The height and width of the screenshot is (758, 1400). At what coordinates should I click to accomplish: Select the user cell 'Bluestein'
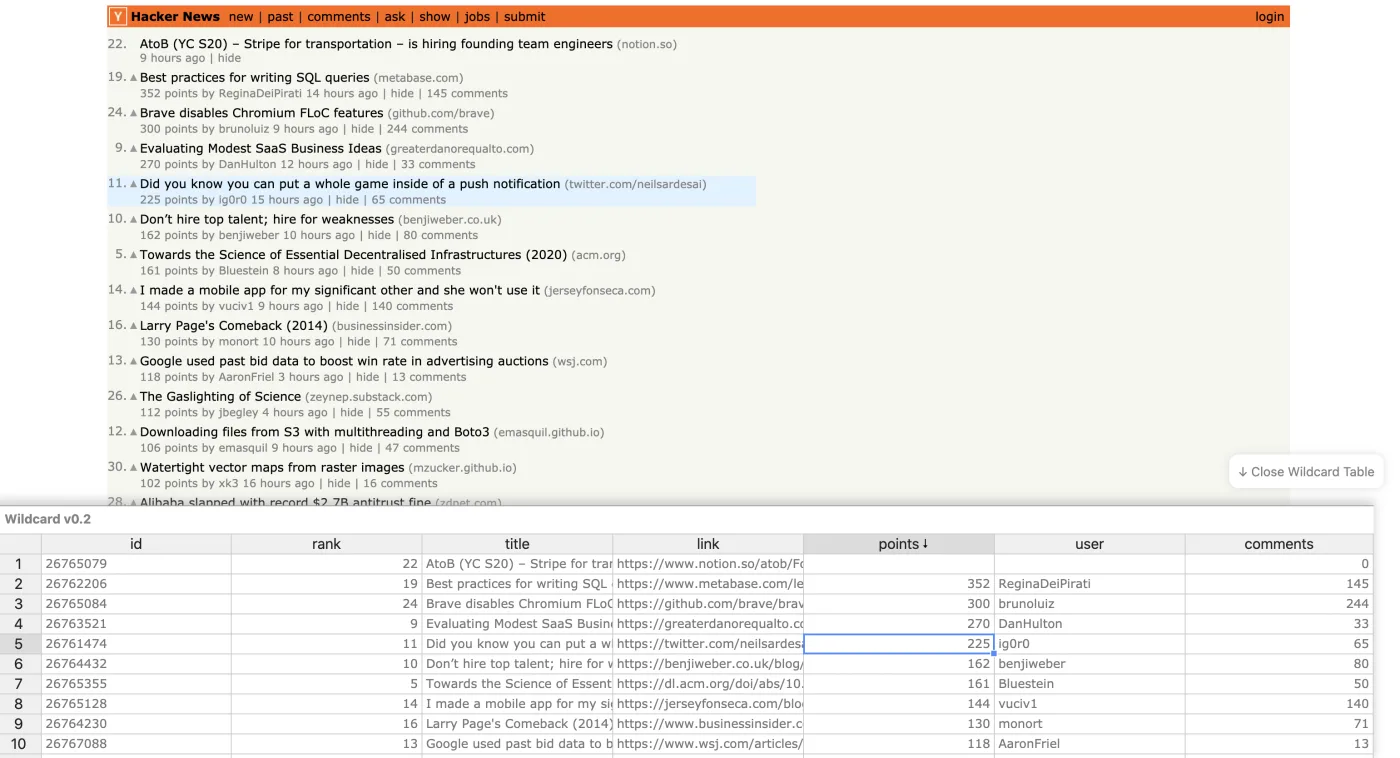1089,684
